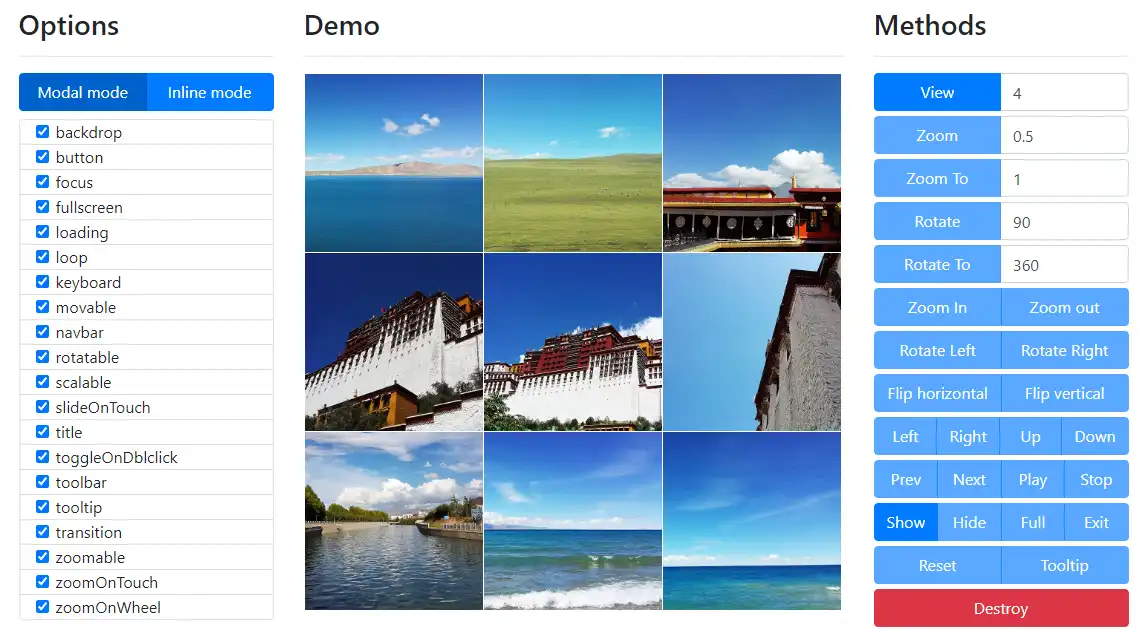Disable the tooltip option

click(43, 507)
